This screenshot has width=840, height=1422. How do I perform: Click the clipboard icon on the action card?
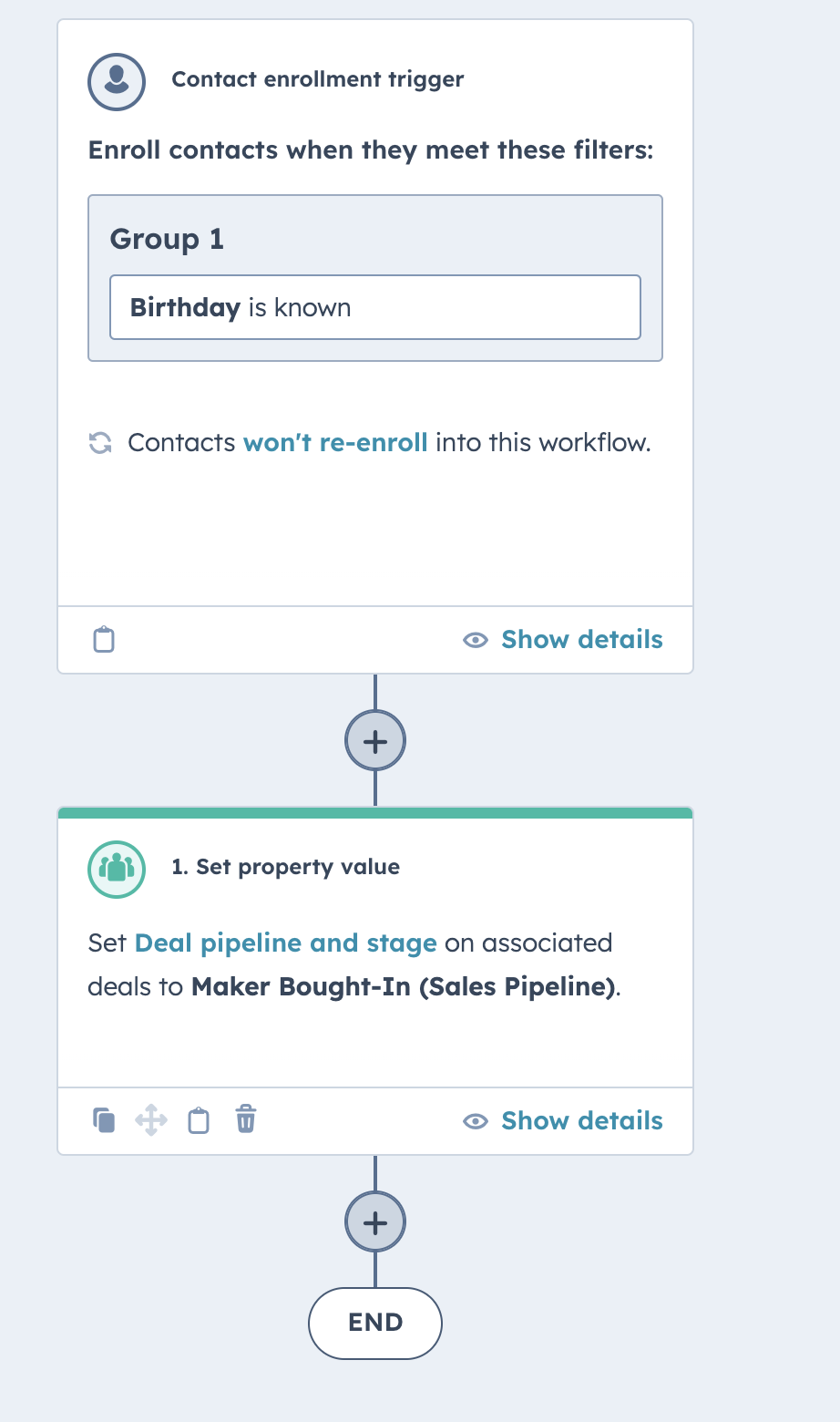click(199, 1119)
